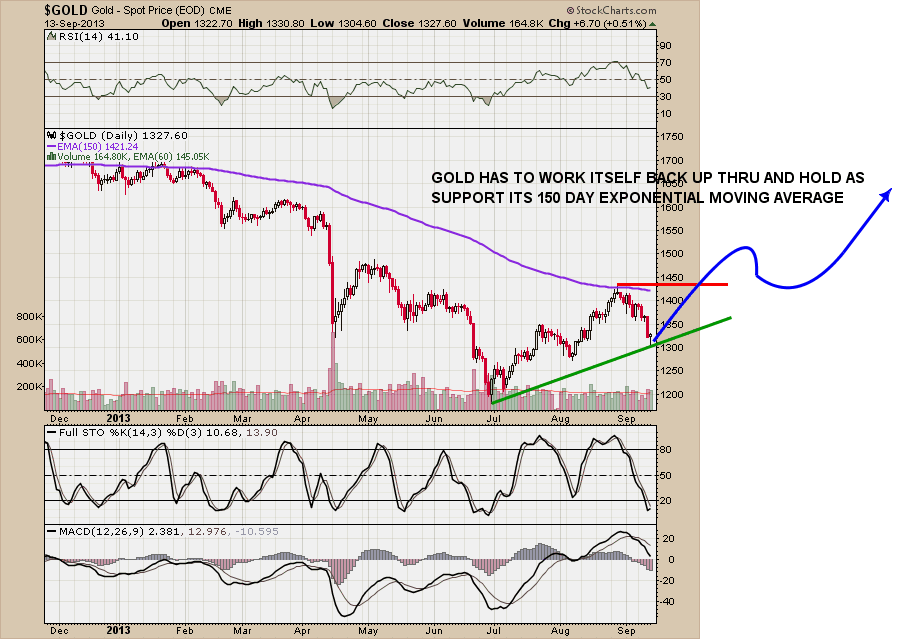Click the green up-triangle beside Chg value
900x639 pixels.
click(x=651, y=23)
